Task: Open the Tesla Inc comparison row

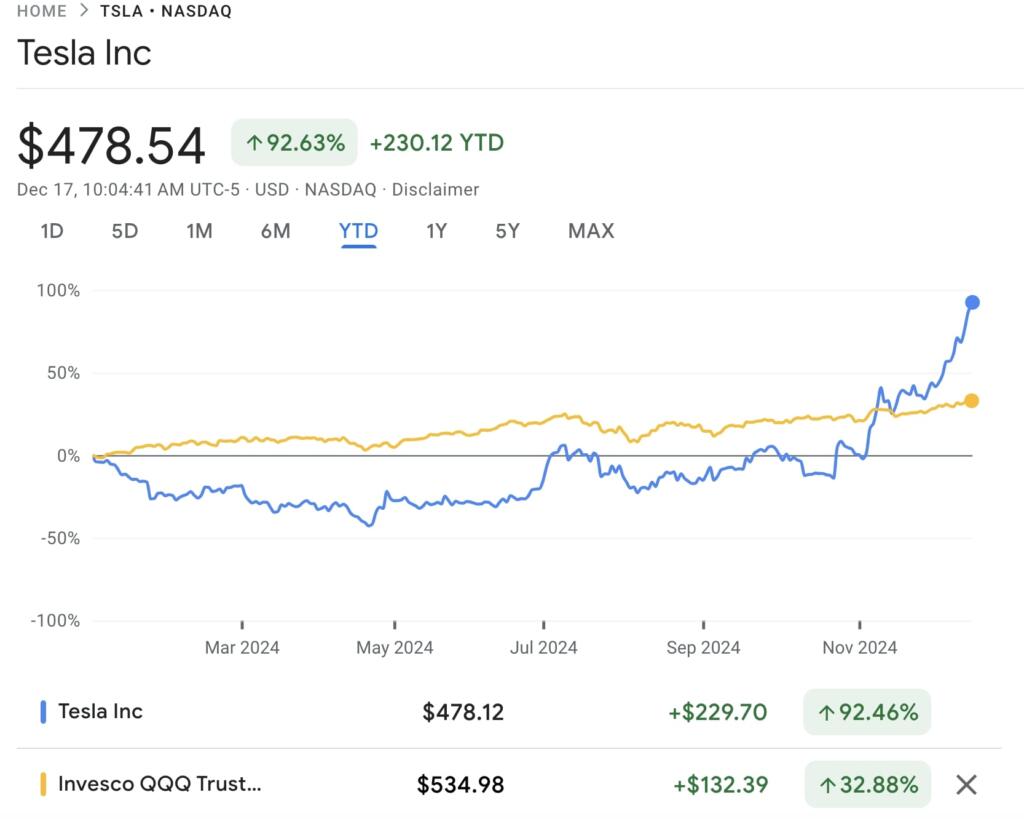Action: tap(100, 712)
